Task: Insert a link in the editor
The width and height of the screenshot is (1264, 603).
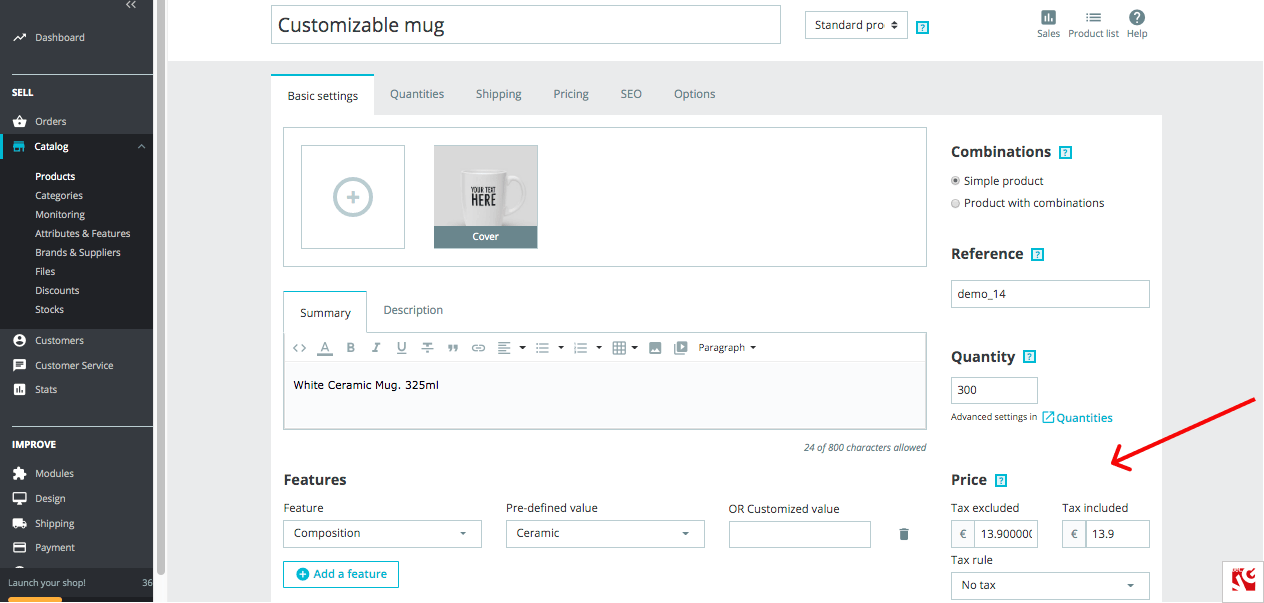Action: (x=478, y=348)
